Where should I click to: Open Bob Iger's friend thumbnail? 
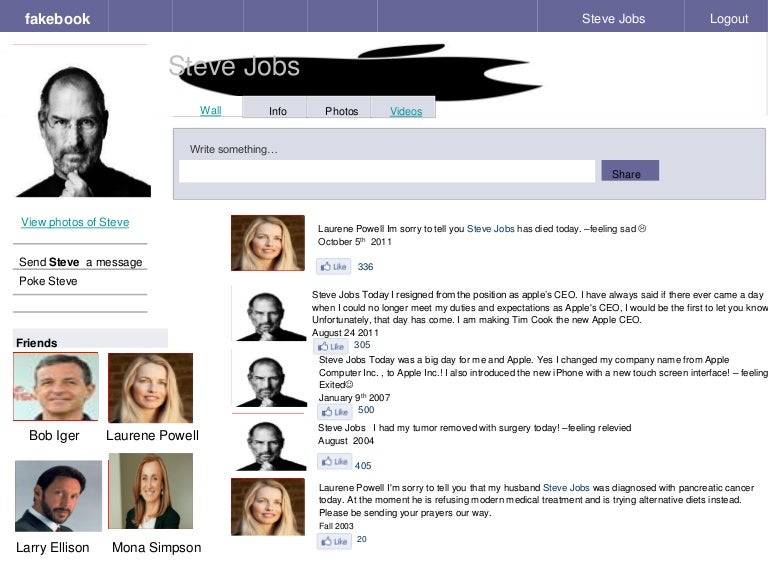(56, 388)
